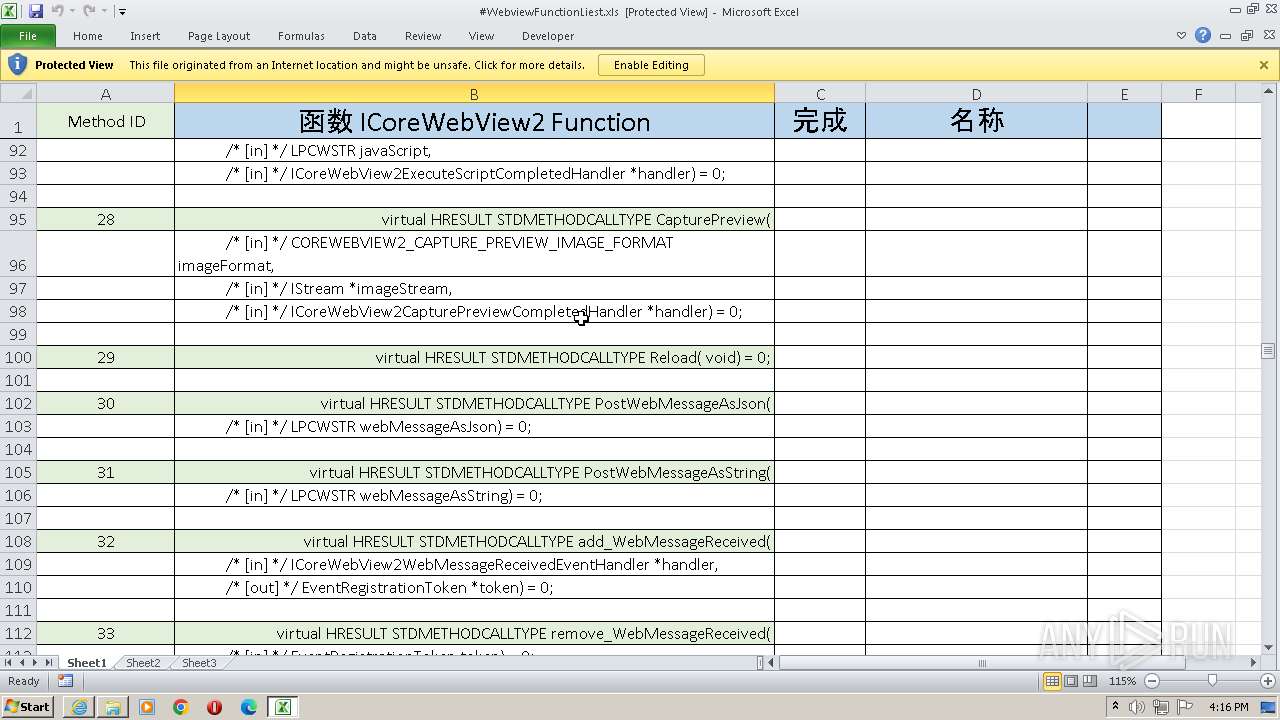Image resolution: width=1280 pixels, height=720 pixels.
Task: Click the next-sheet navigation arrow
Action: 35,662
